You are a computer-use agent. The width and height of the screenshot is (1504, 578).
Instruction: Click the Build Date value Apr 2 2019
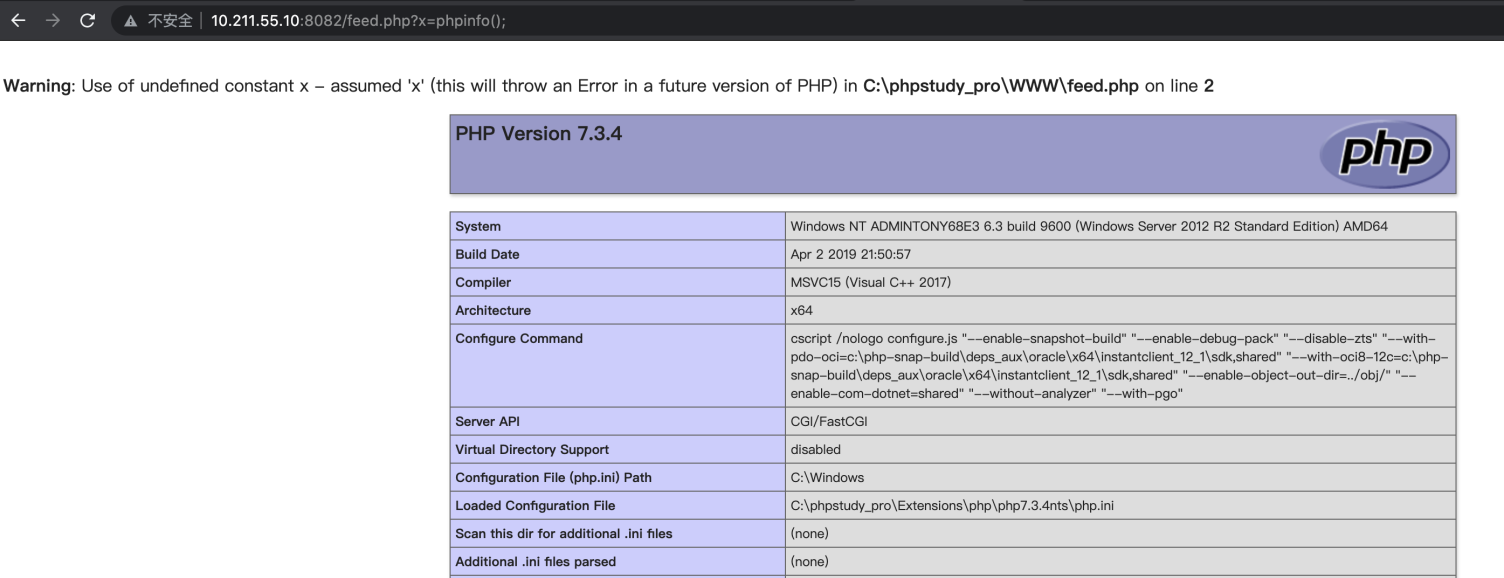pyautogui.click(x=850, y=255)
